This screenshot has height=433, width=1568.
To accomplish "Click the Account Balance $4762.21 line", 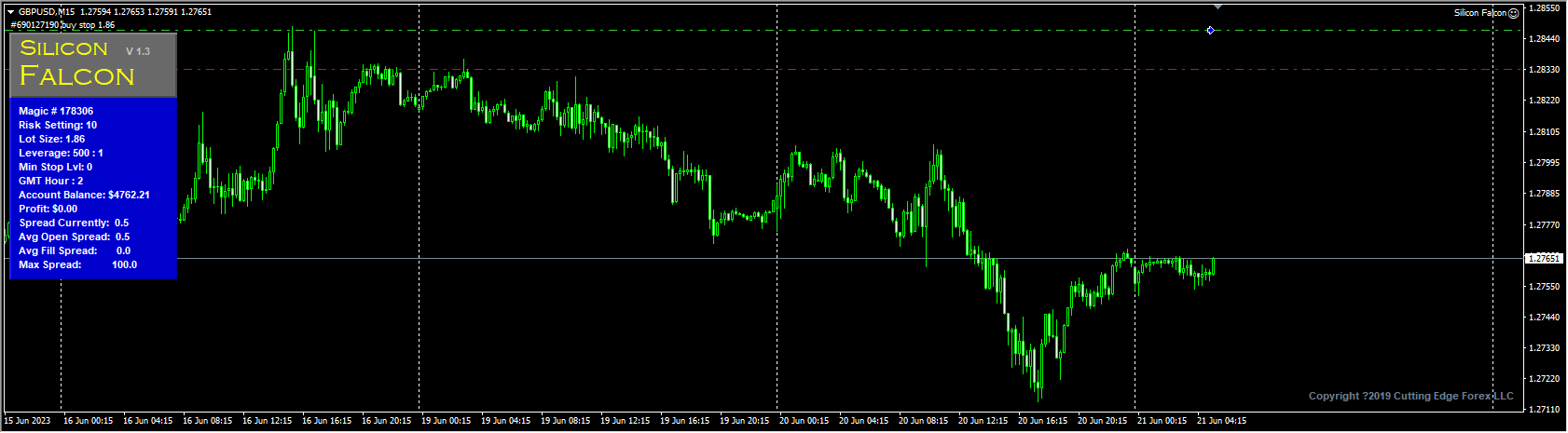I will coord(84,196).
